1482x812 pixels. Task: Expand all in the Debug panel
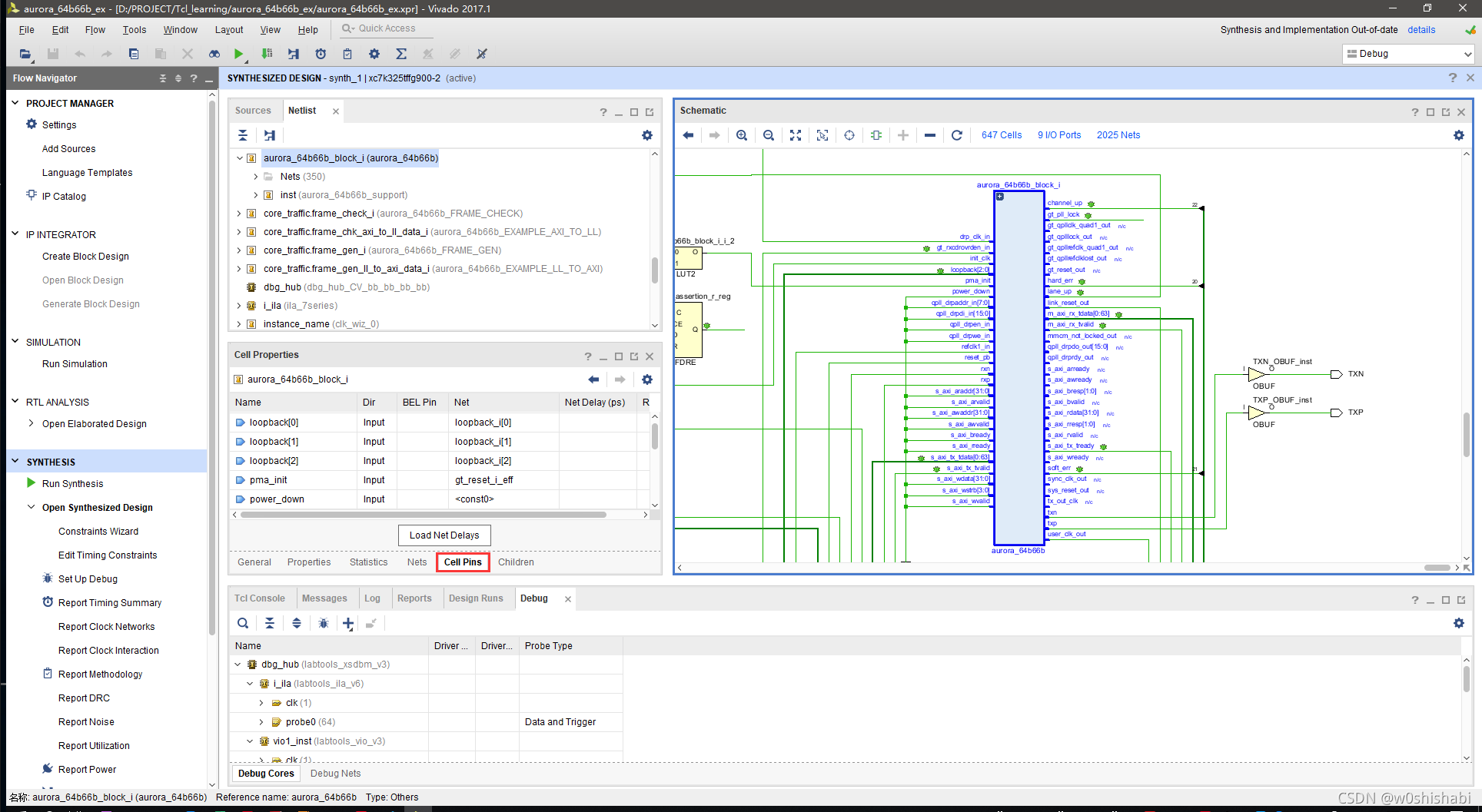pos(297,623)
